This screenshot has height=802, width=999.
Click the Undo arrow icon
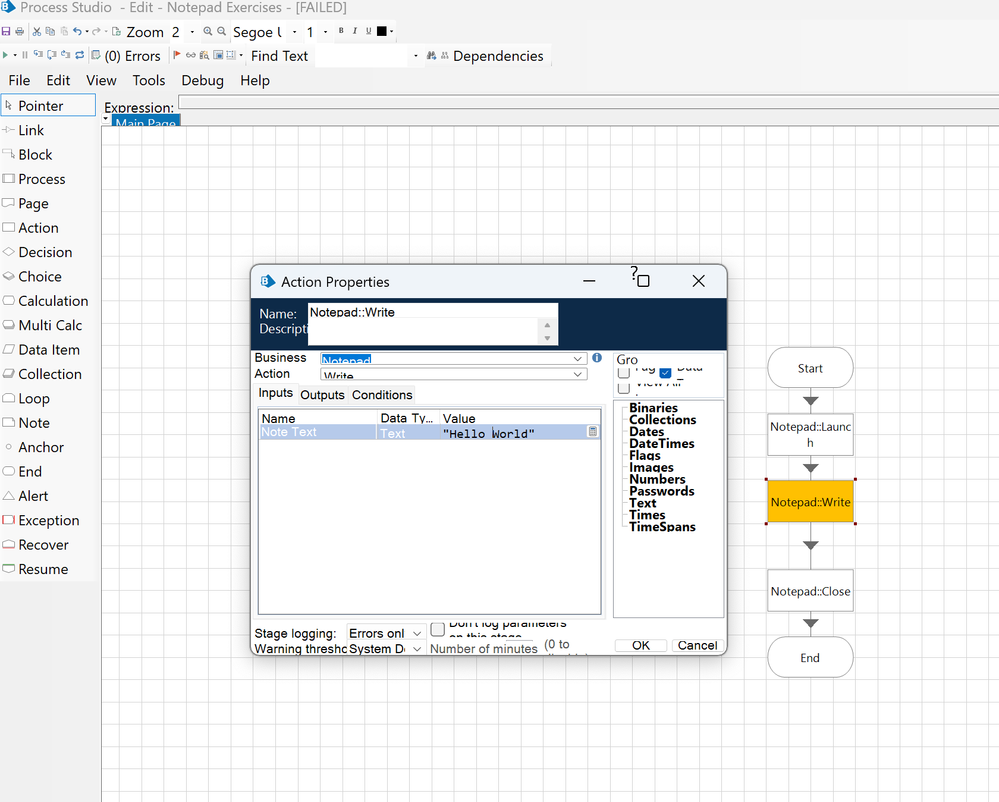point(76,32)
